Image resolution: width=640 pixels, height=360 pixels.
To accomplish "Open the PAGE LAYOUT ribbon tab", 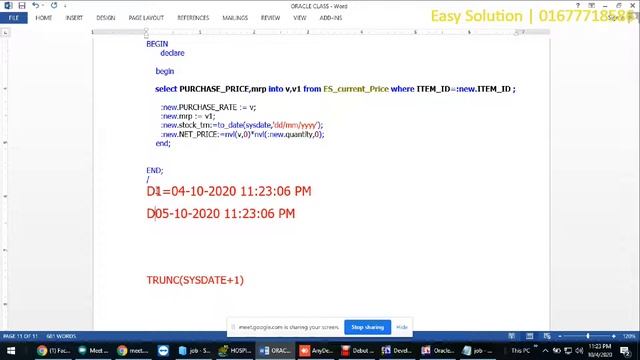I will [146, 18].
